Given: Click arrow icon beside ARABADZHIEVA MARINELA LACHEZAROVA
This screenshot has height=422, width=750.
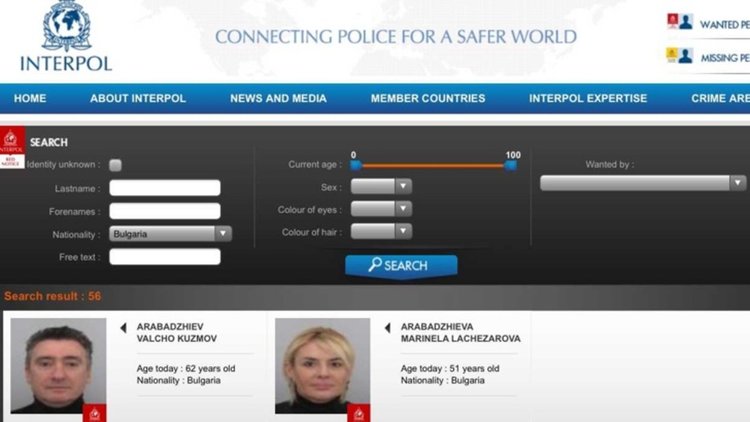Looking at the screenshot, I should [x=387, y=328].
